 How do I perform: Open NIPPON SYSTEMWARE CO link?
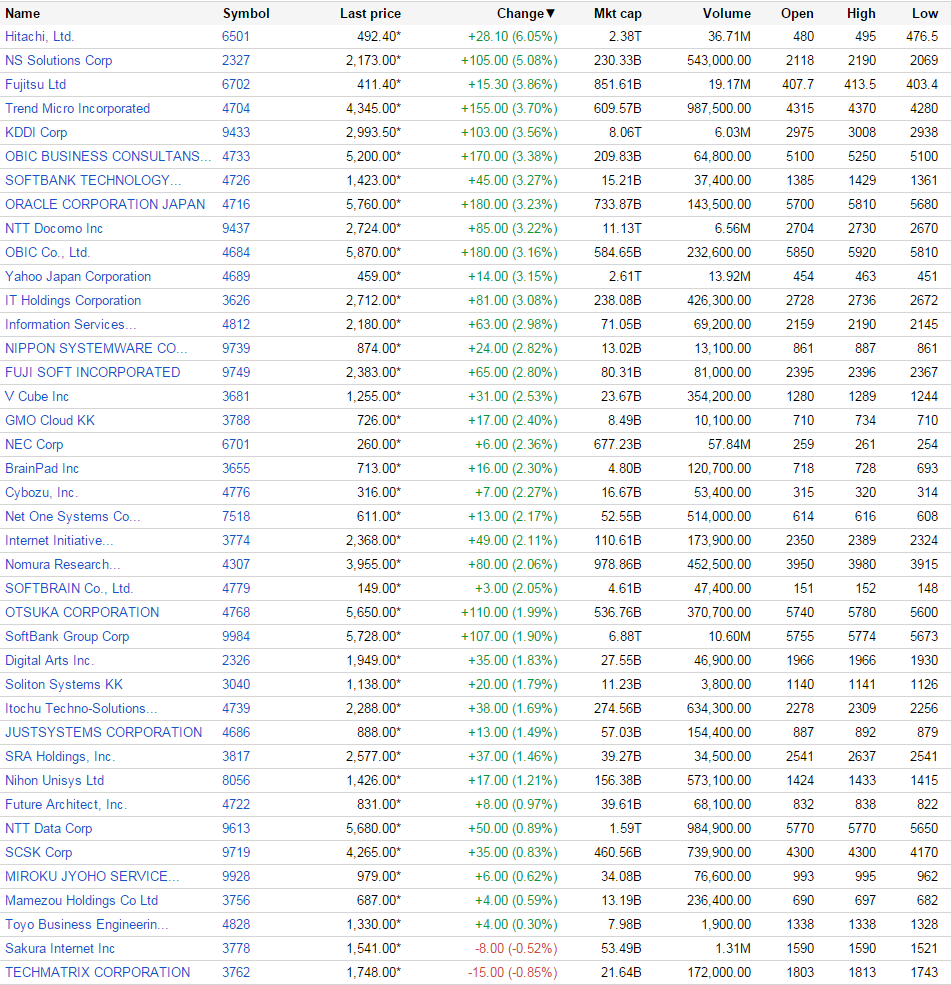tap(96, 348)
